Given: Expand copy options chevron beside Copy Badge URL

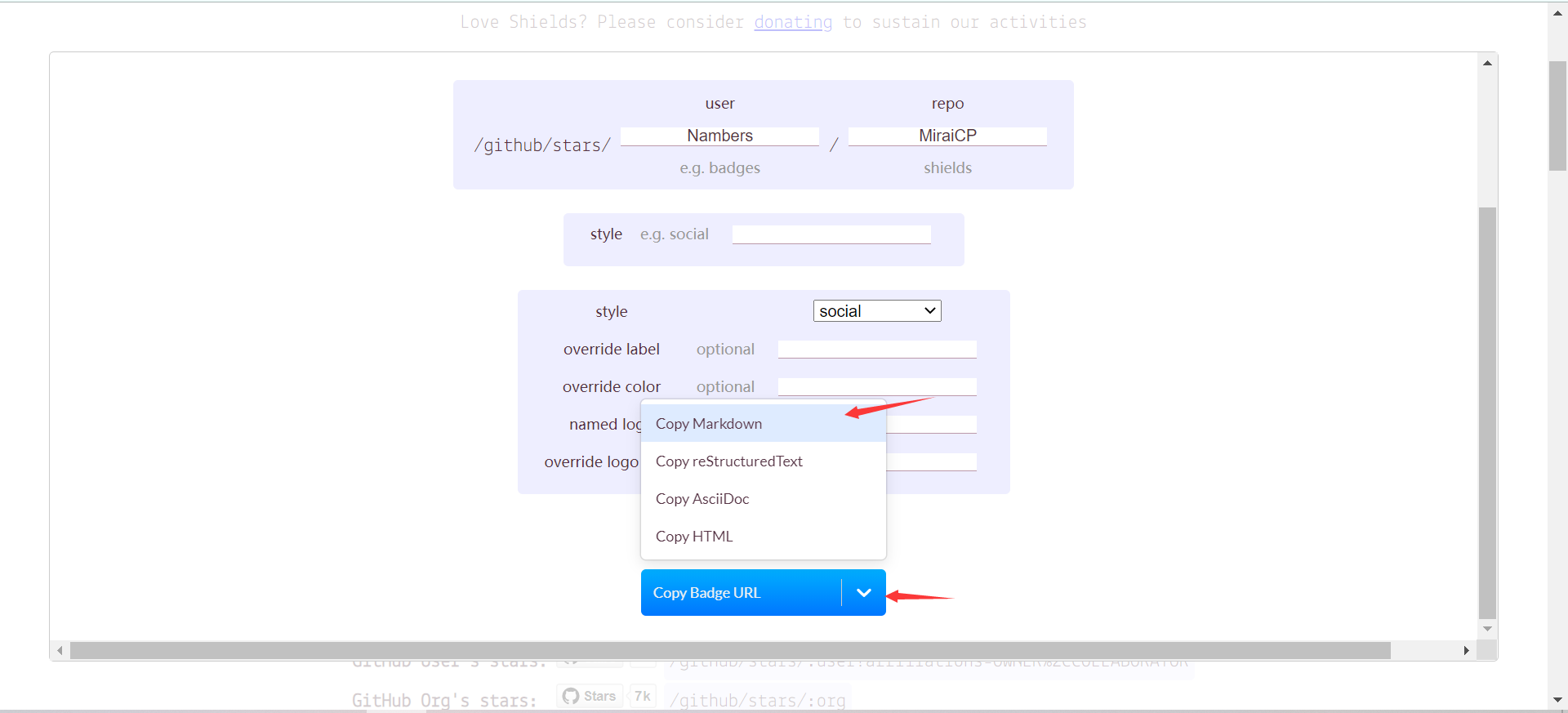Looking at the screenshot, I should point(863,593).
